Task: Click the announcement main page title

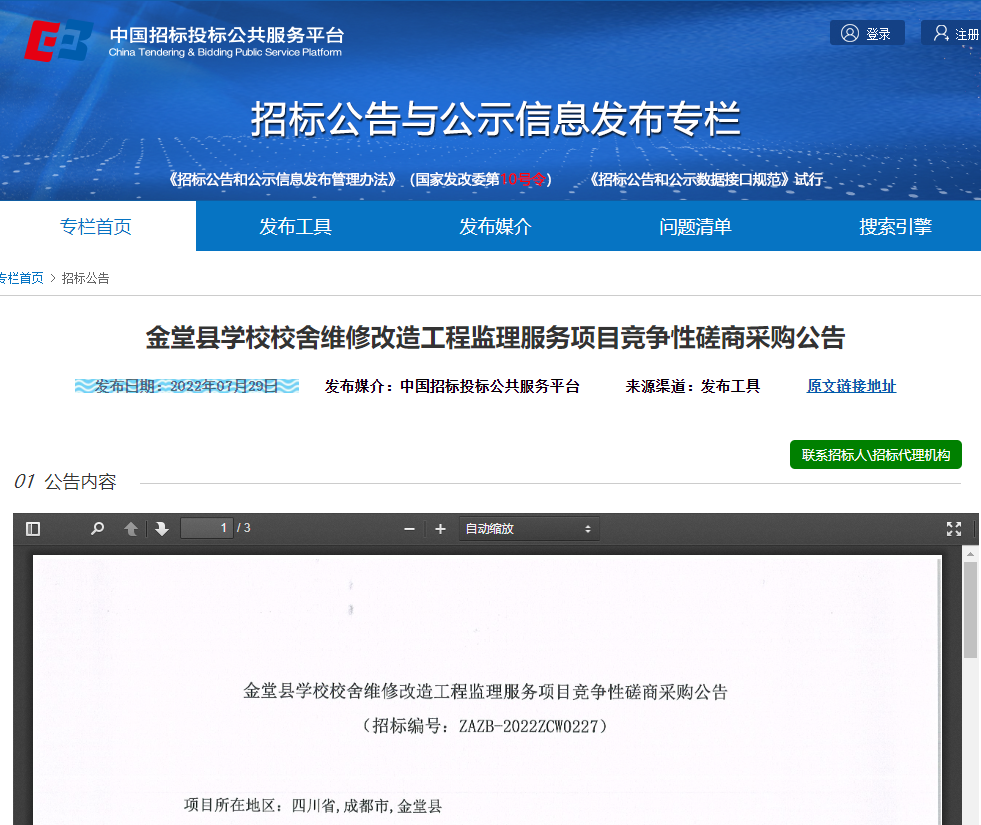Action: pos(496,338)
